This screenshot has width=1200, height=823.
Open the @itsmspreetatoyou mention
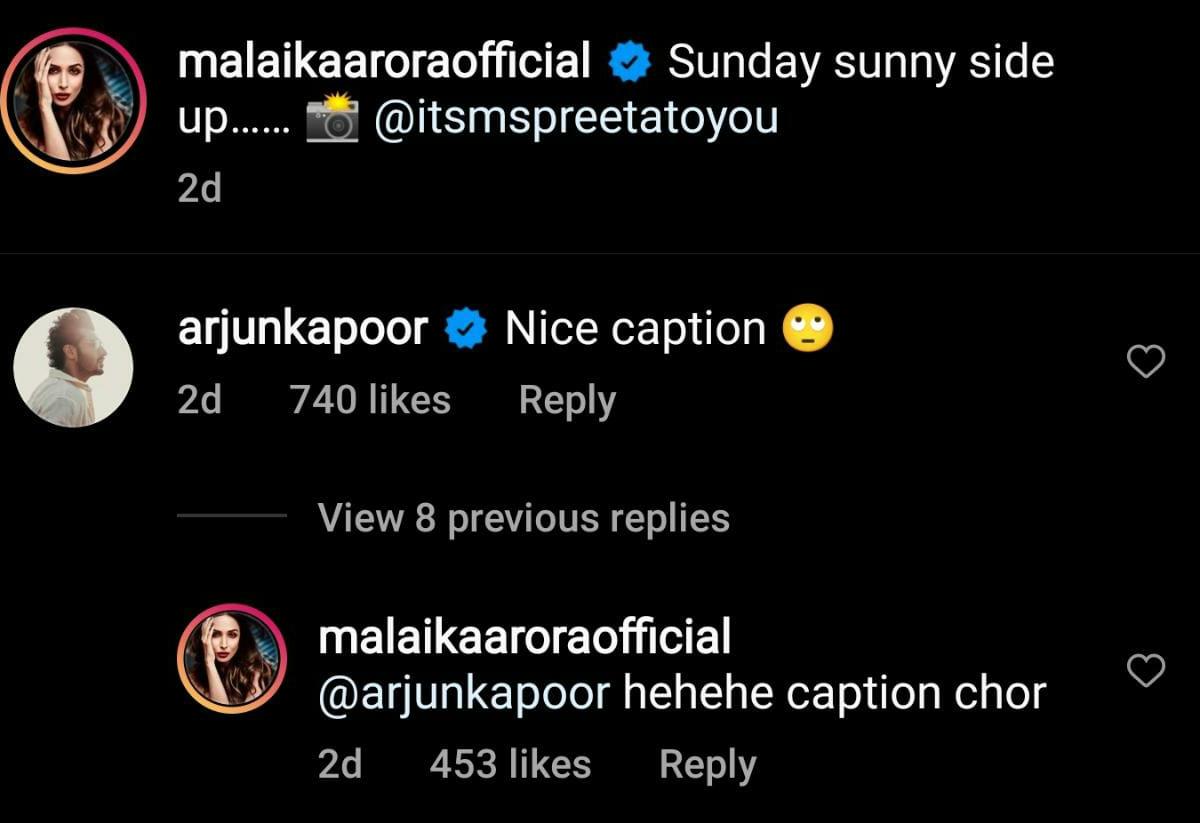click(x=576, y=120)
